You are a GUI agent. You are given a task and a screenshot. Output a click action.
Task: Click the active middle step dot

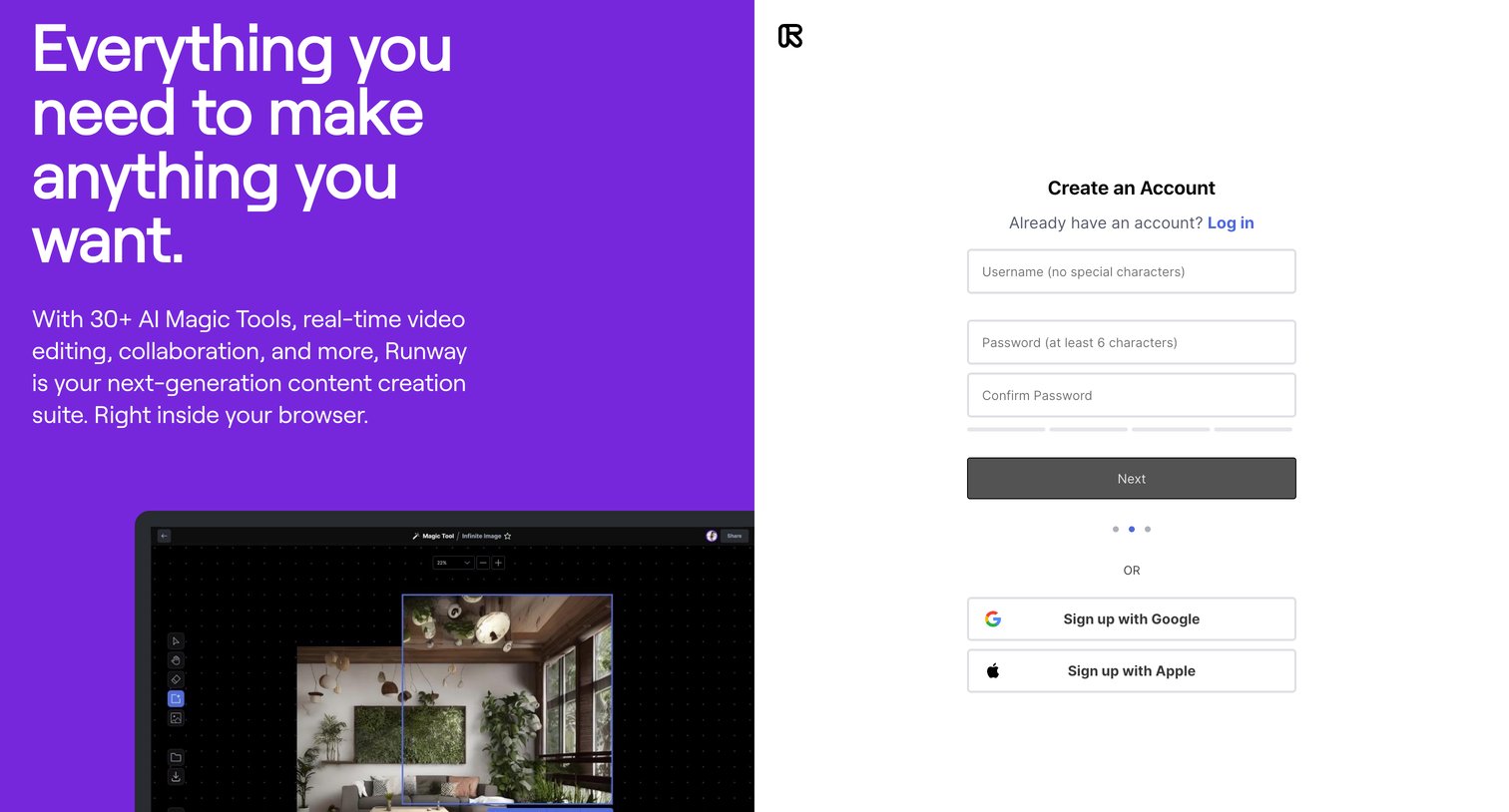[x=1132, y=530]
